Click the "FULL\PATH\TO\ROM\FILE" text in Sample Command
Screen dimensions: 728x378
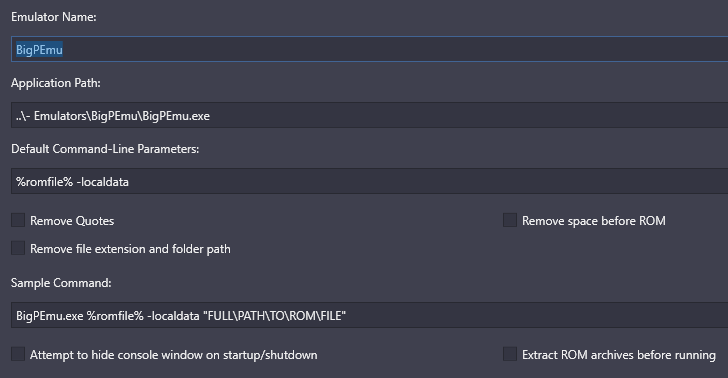274,316
